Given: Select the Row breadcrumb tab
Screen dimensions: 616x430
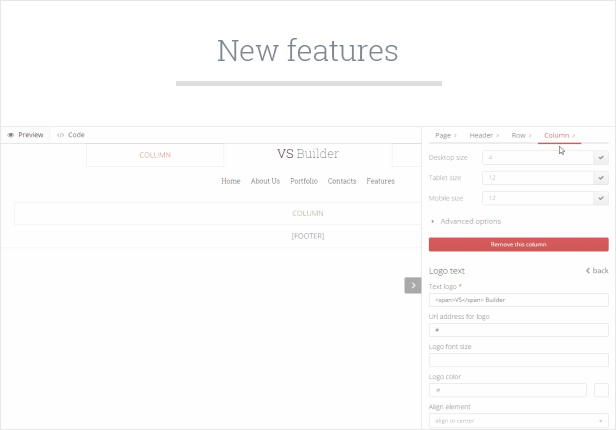Looking at the screenshot, I should coord(521,135).
